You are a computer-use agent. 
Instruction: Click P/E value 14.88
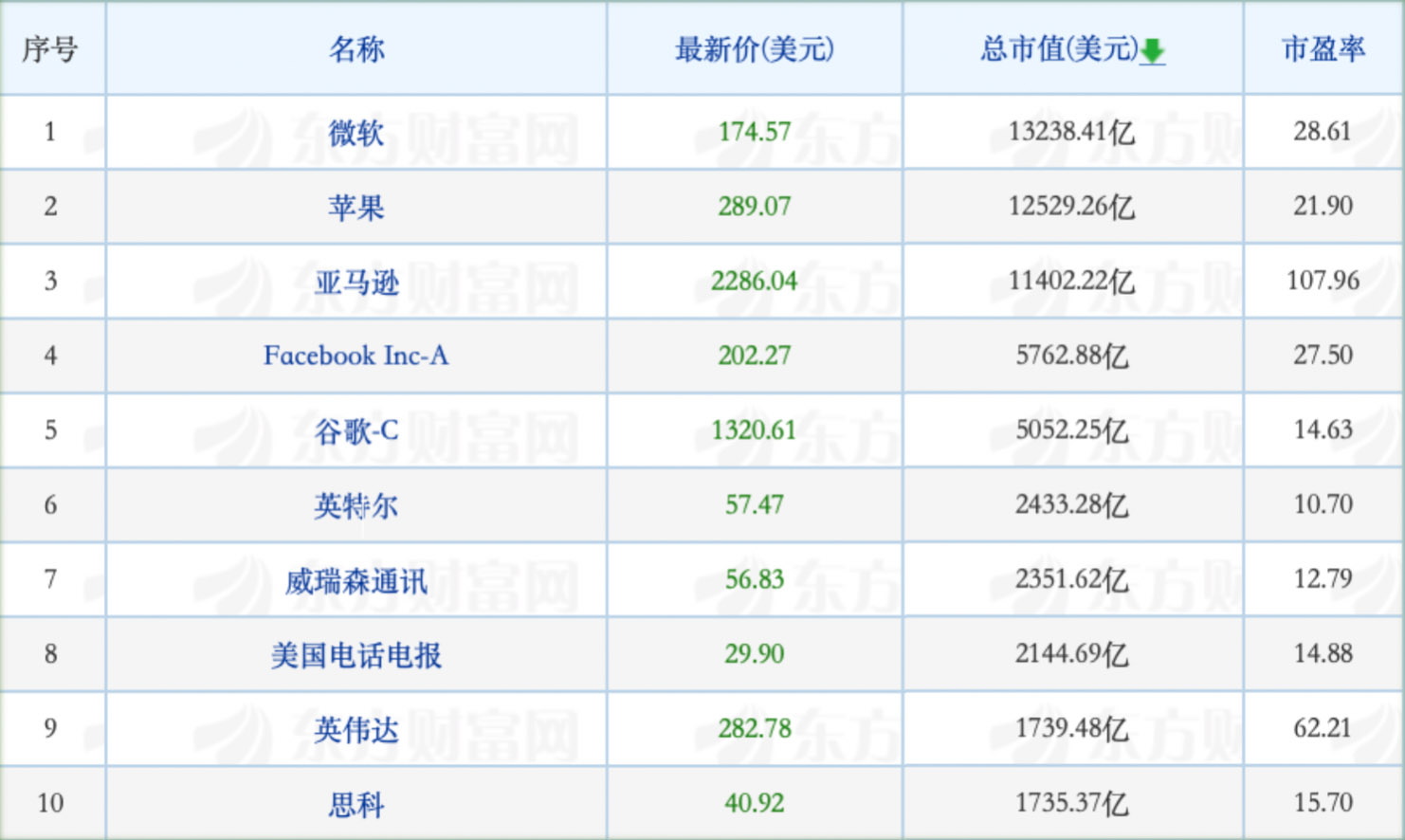(1323, 653)
